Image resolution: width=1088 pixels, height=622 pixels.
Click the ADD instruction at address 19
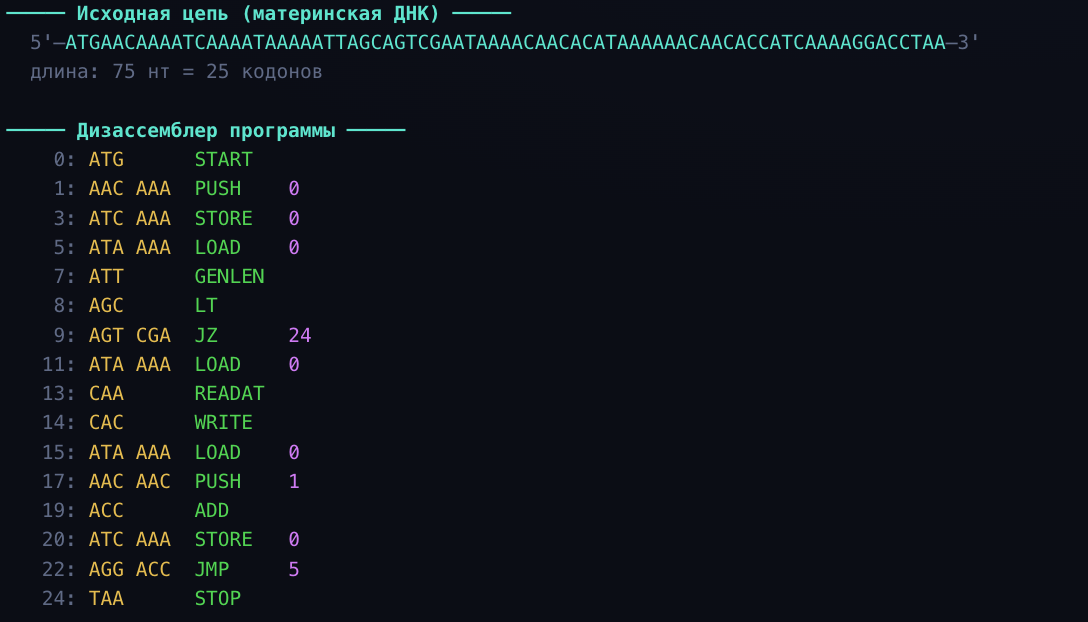212,511
